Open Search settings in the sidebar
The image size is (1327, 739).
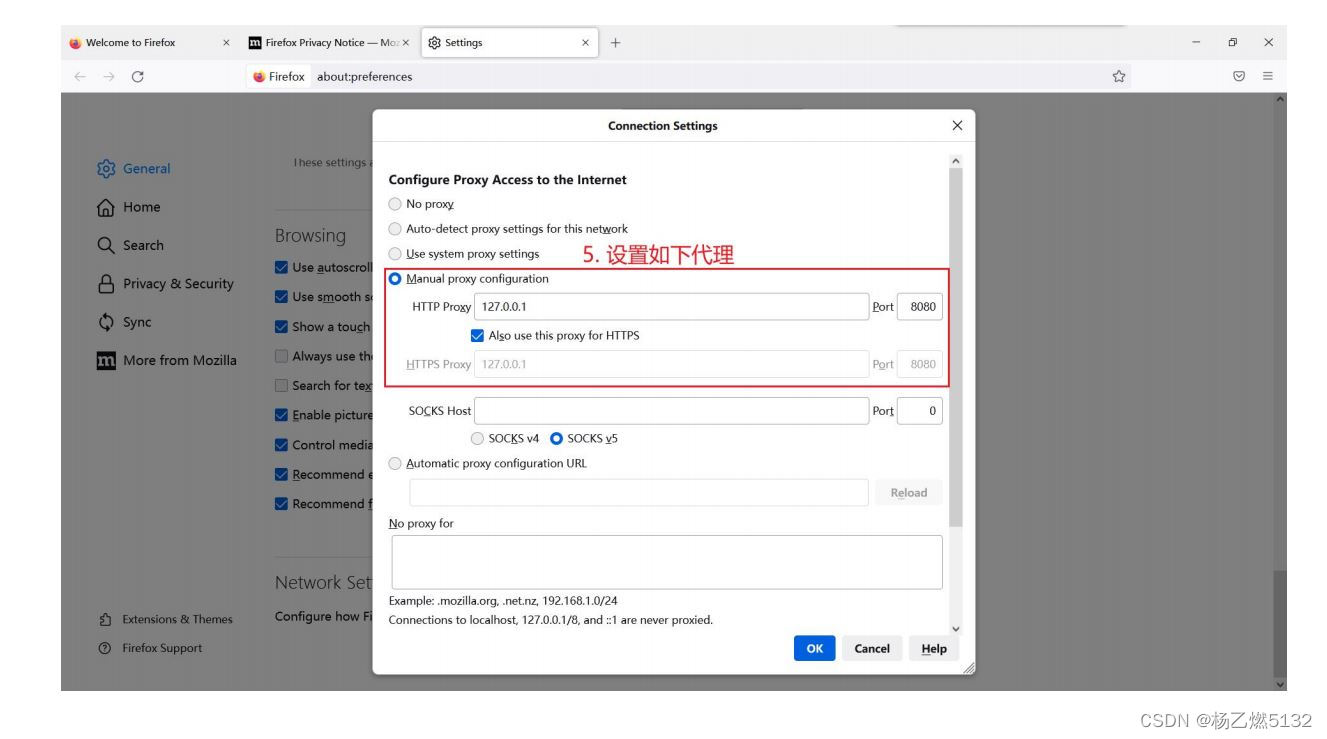132,245
